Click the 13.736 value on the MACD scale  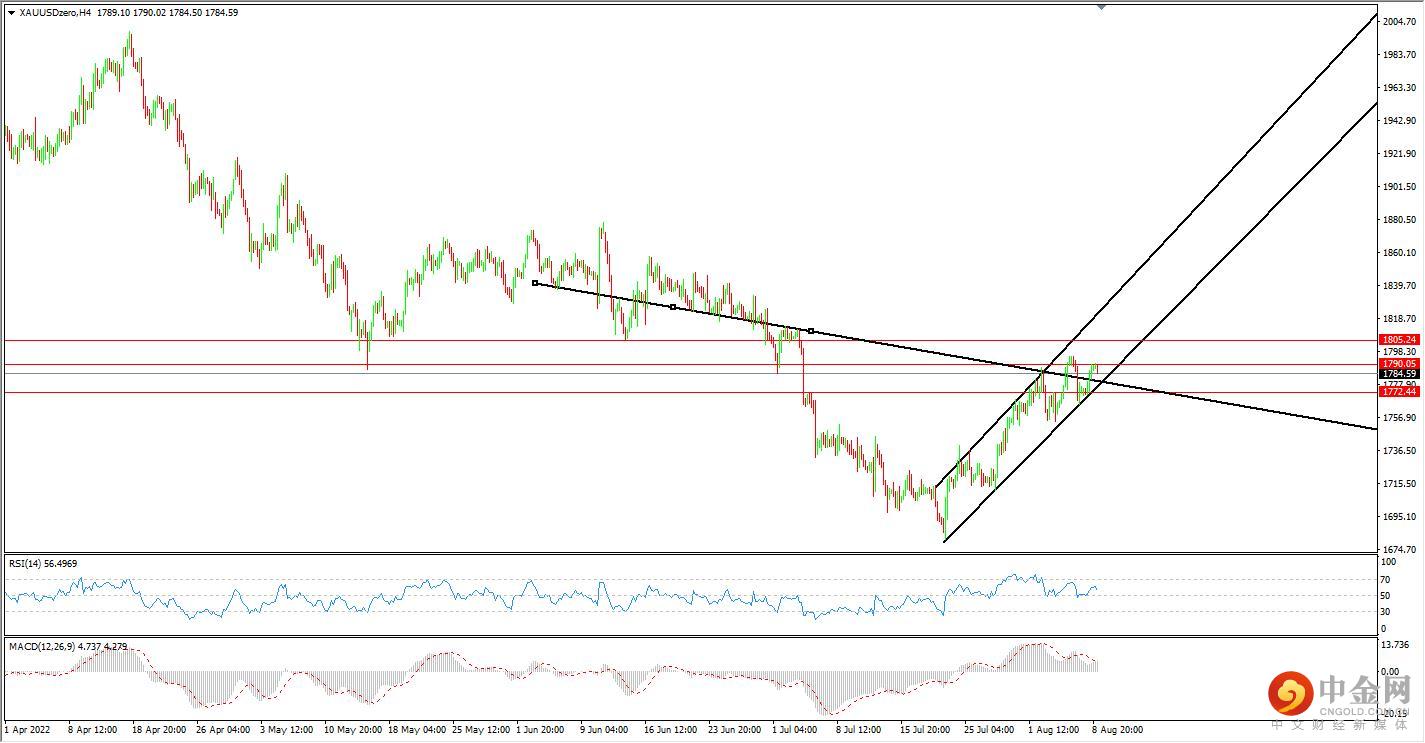click(1395, 646)
